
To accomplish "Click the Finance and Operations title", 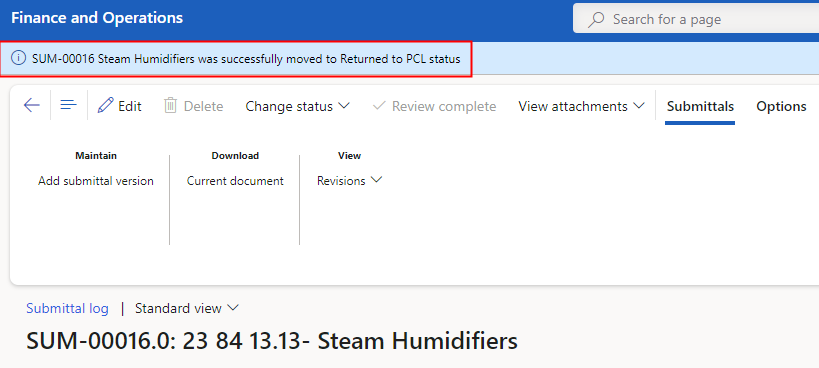I will click(97, 18).
